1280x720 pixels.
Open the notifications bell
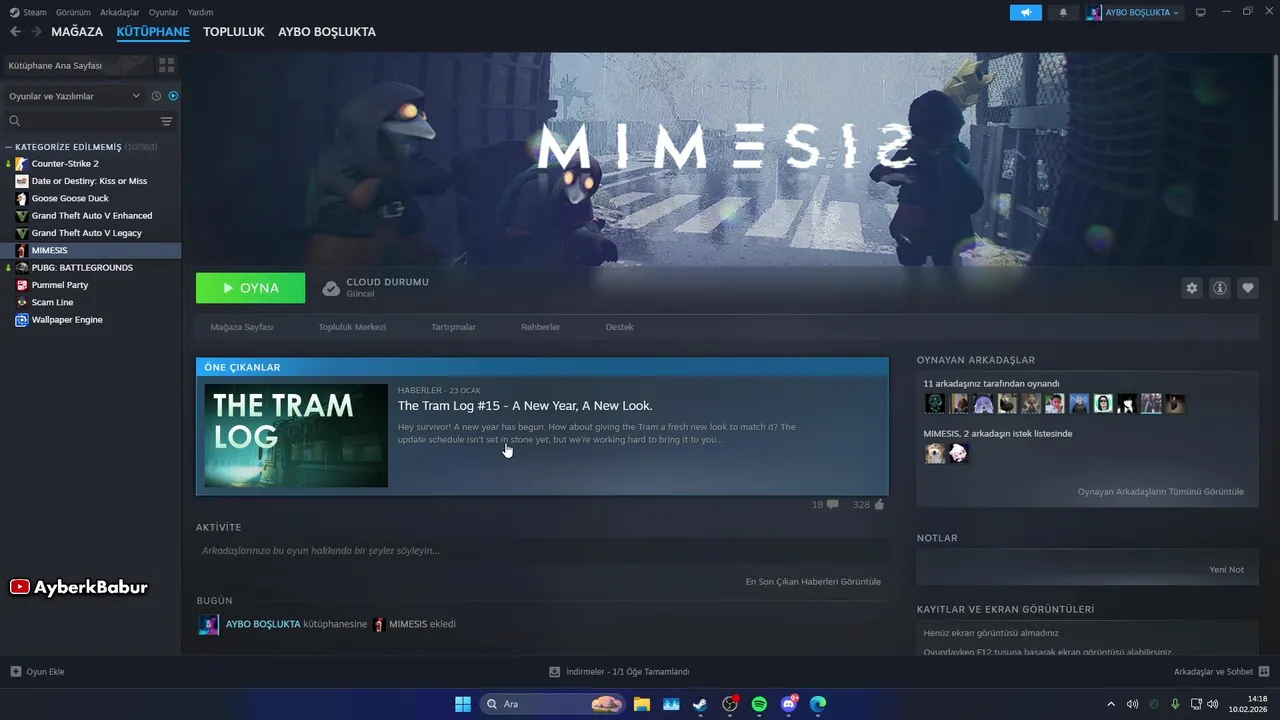[x=1063, y=12]
